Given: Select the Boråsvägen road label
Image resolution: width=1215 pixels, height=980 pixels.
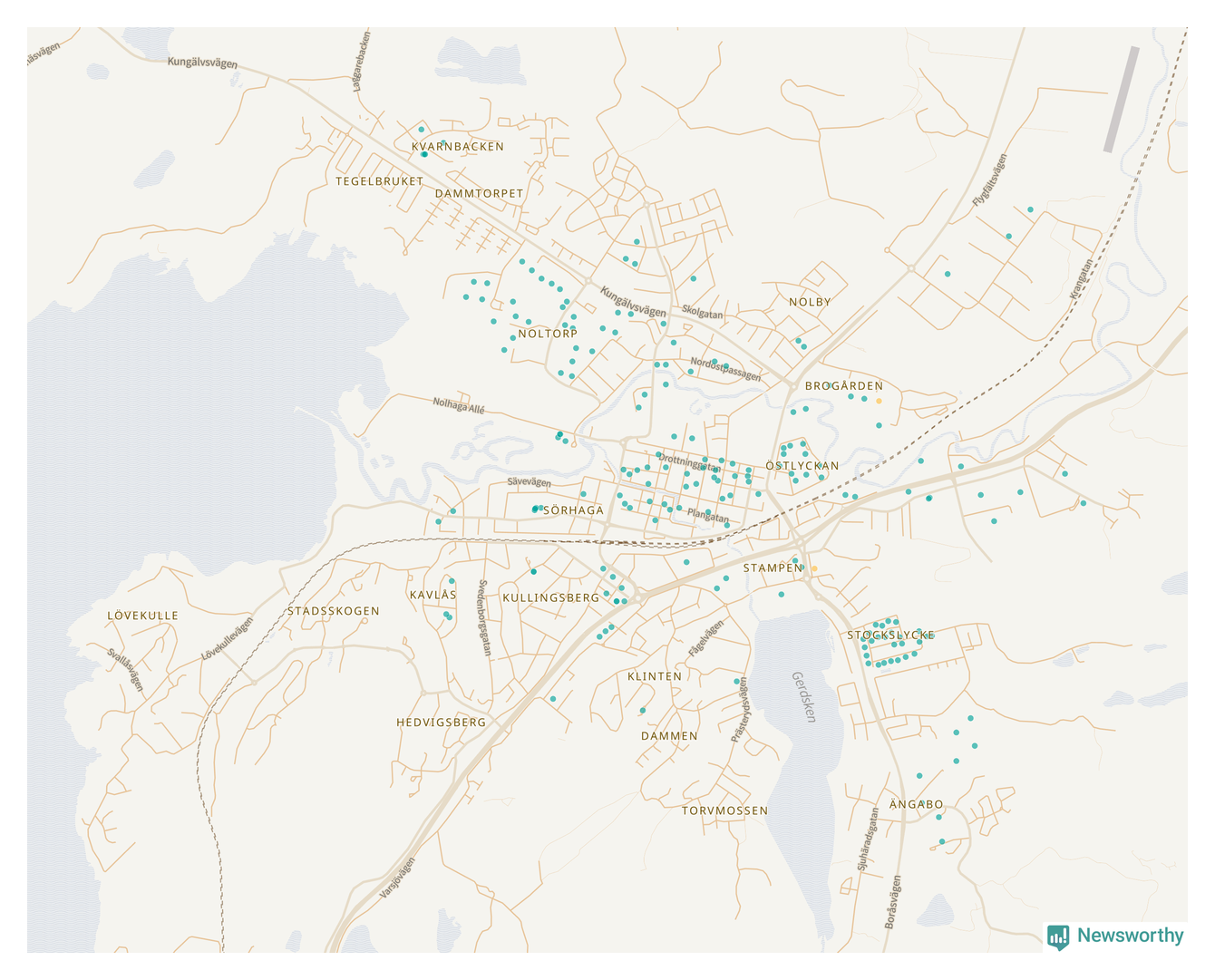Looking at the screenshot, I should click(893, 901).
